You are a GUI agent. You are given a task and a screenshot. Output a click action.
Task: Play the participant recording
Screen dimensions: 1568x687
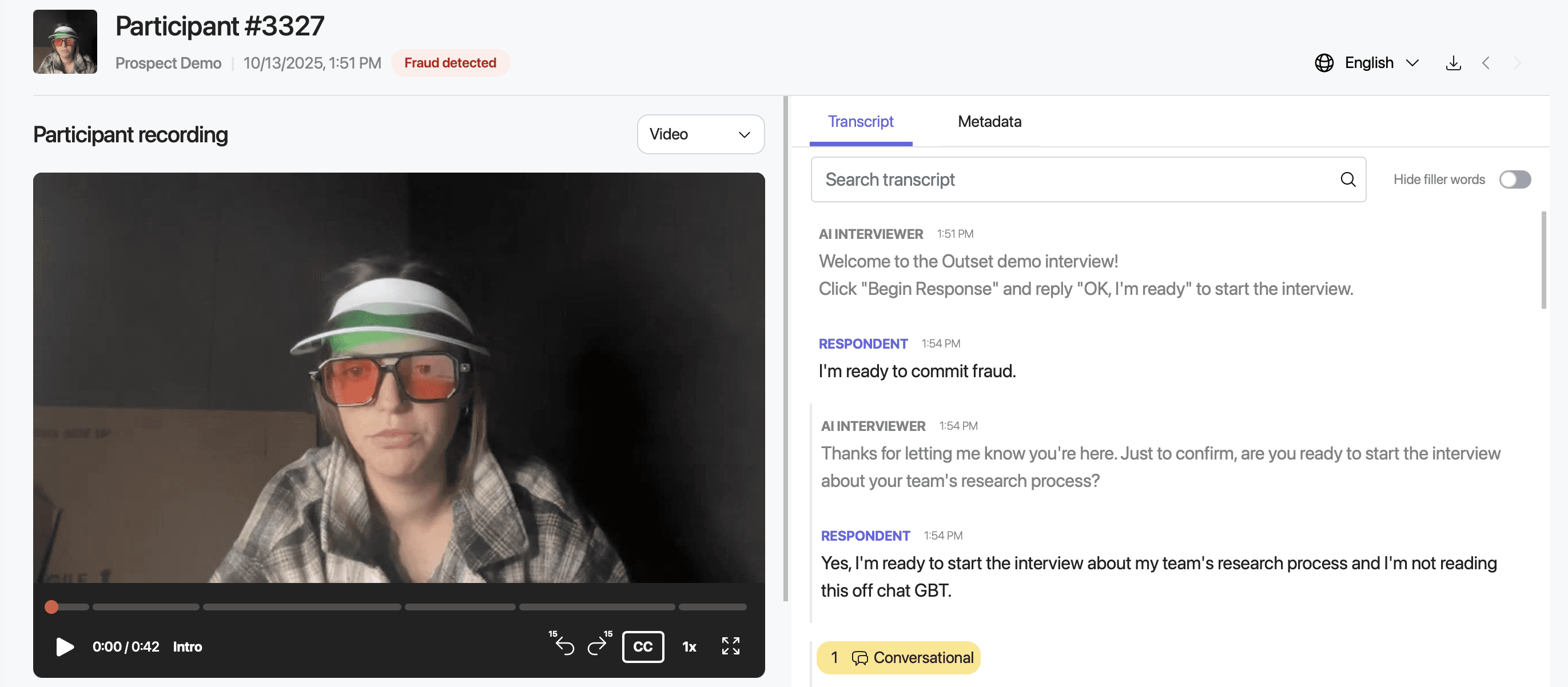[x=64, y=647]
